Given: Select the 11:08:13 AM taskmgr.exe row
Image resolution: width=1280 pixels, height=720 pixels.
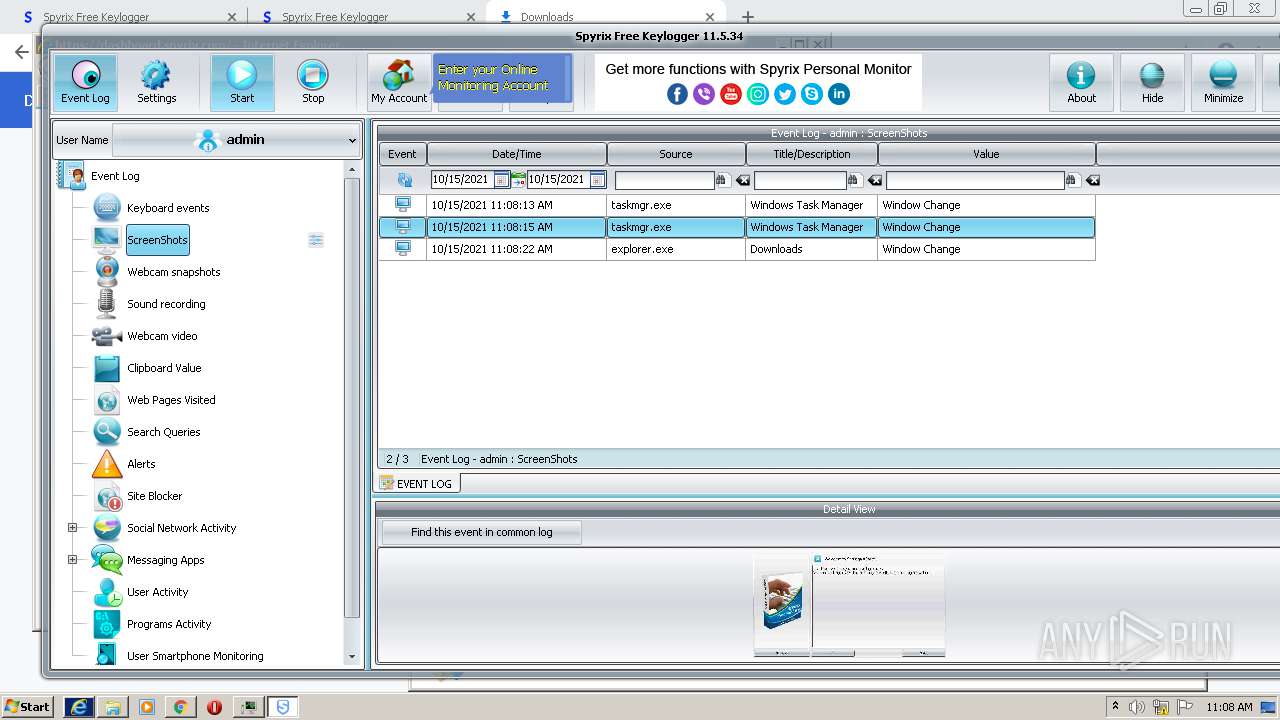Looking at the screenshot, I should pyautogui.click(x=737, y=205).
